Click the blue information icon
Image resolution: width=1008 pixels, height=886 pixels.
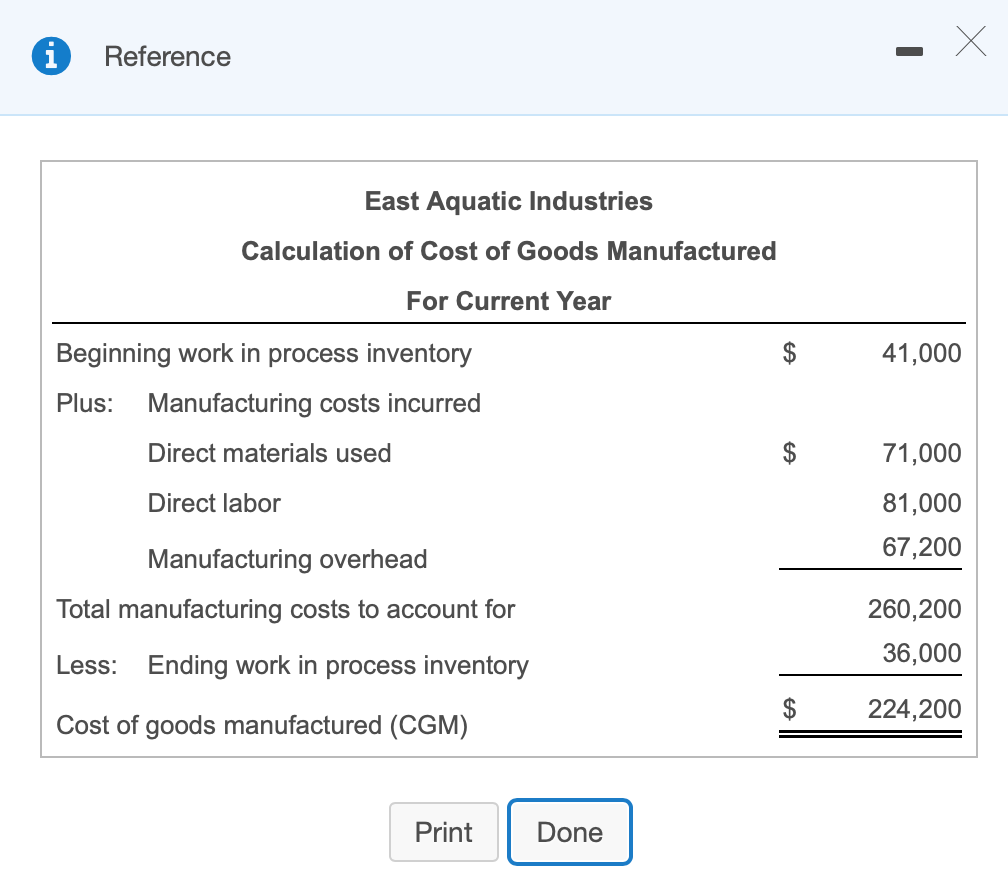(48, 57)
